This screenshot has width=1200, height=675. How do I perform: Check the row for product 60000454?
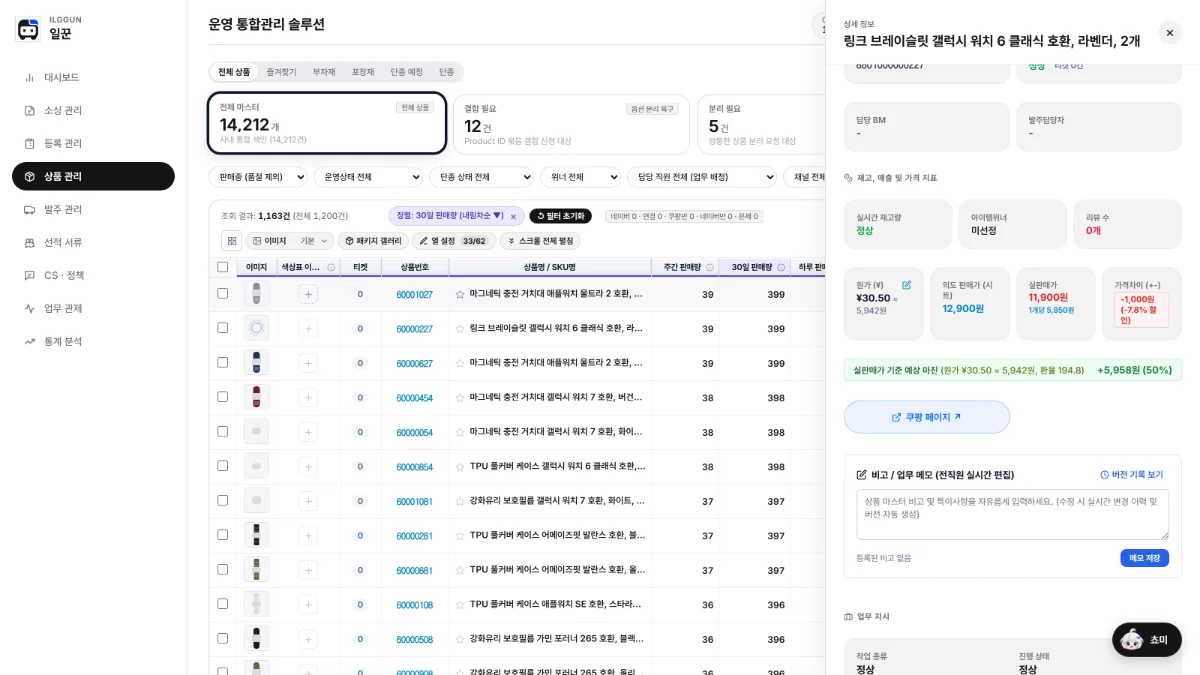click(222, 397)
